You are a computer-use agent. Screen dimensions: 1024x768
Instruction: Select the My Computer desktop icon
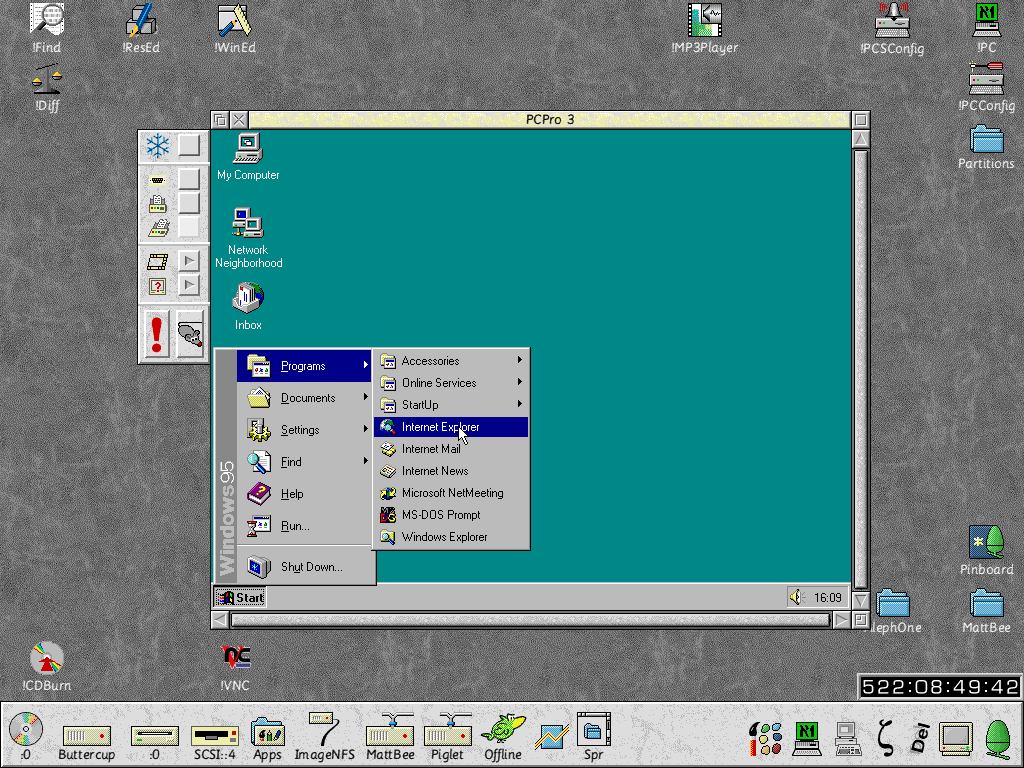click(x=248, y=157)
